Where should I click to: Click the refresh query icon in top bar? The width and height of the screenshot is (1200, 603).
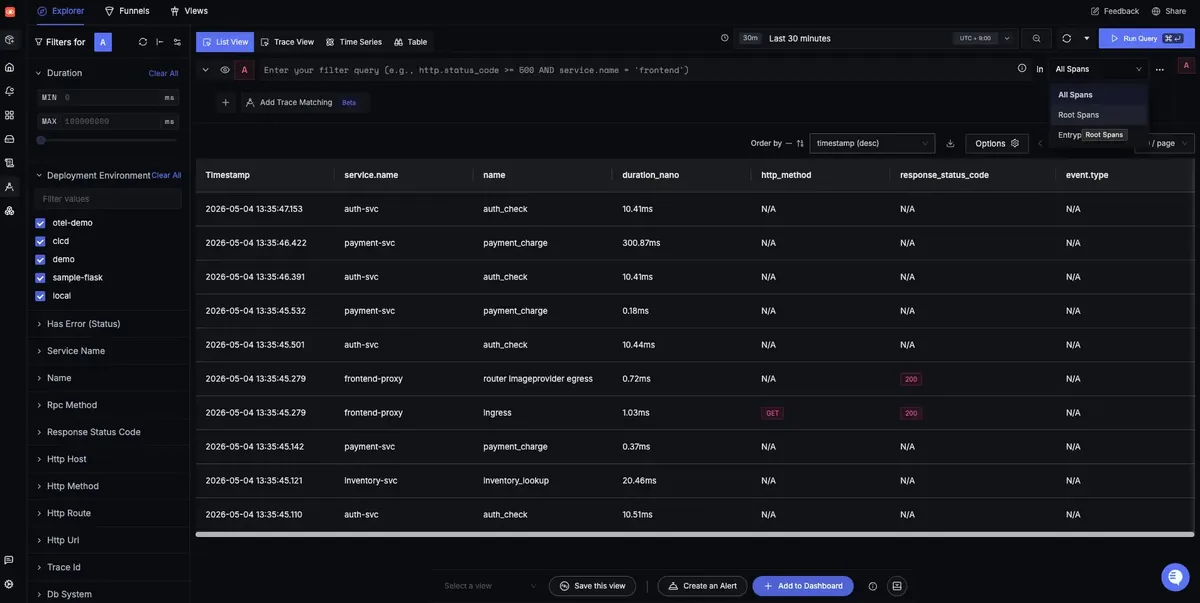pos(1066,38)
